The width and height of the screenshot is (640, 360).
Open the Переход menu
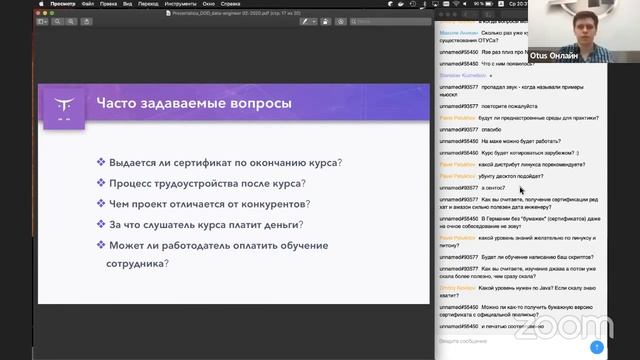coord(148,4)
